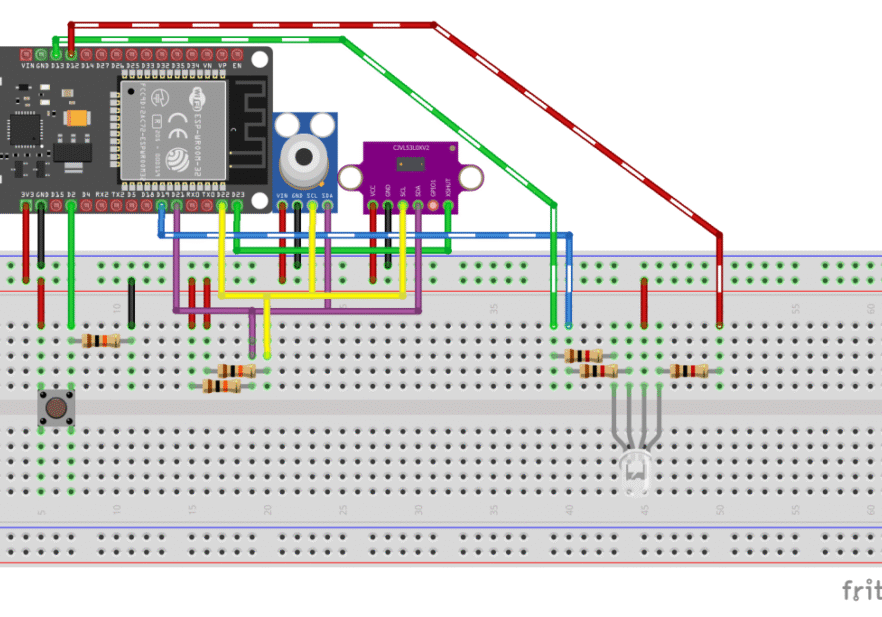Image resolution: width=882 pixels, height=617 pixels.
Task: Click the EN pin on the ESP32
Action: point(237,53)
